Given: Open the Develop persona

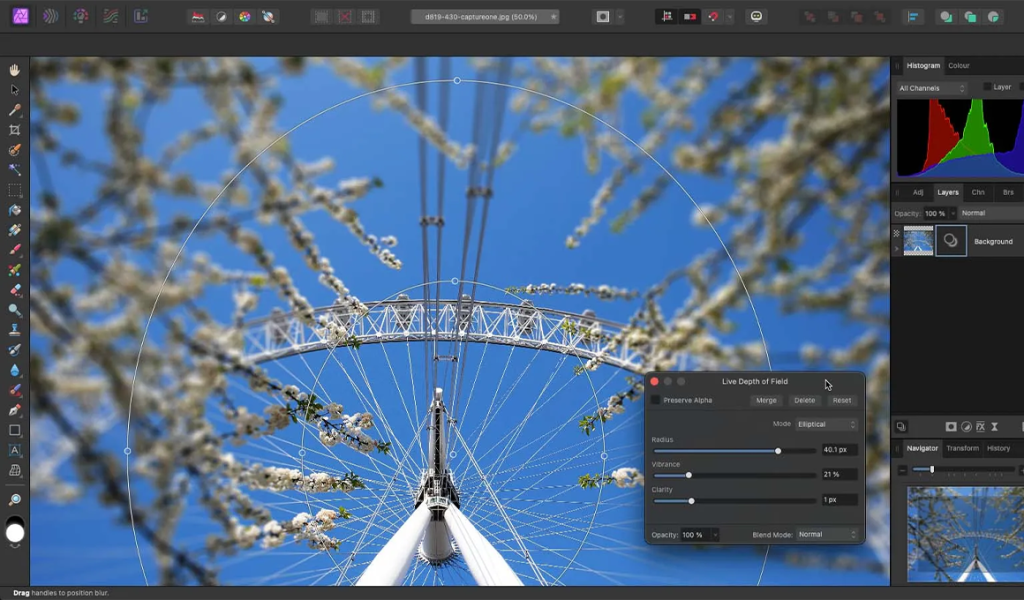Looking at the screenshot, I should click(80, 16).
